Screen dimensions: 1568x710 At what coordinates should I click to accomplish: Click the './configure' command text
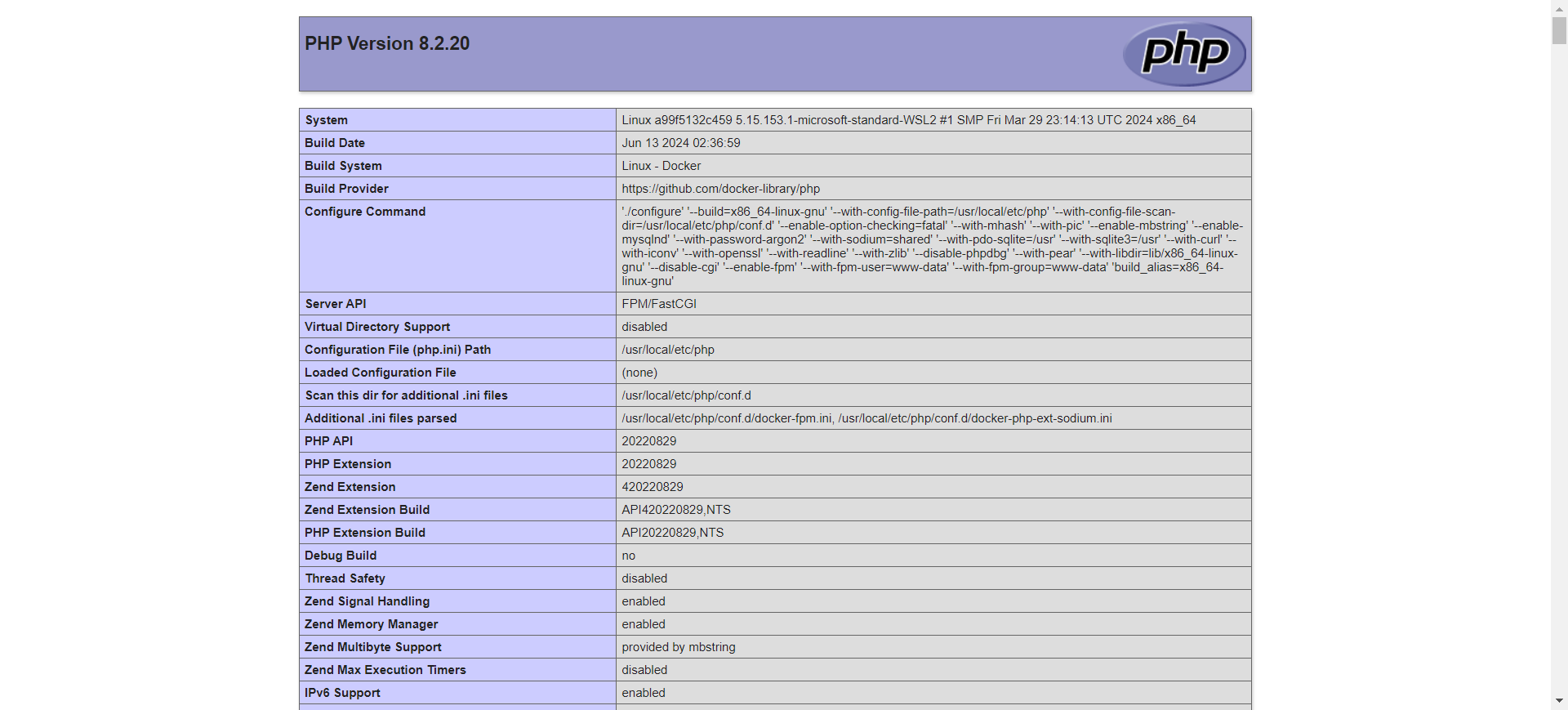coord(933,246)
